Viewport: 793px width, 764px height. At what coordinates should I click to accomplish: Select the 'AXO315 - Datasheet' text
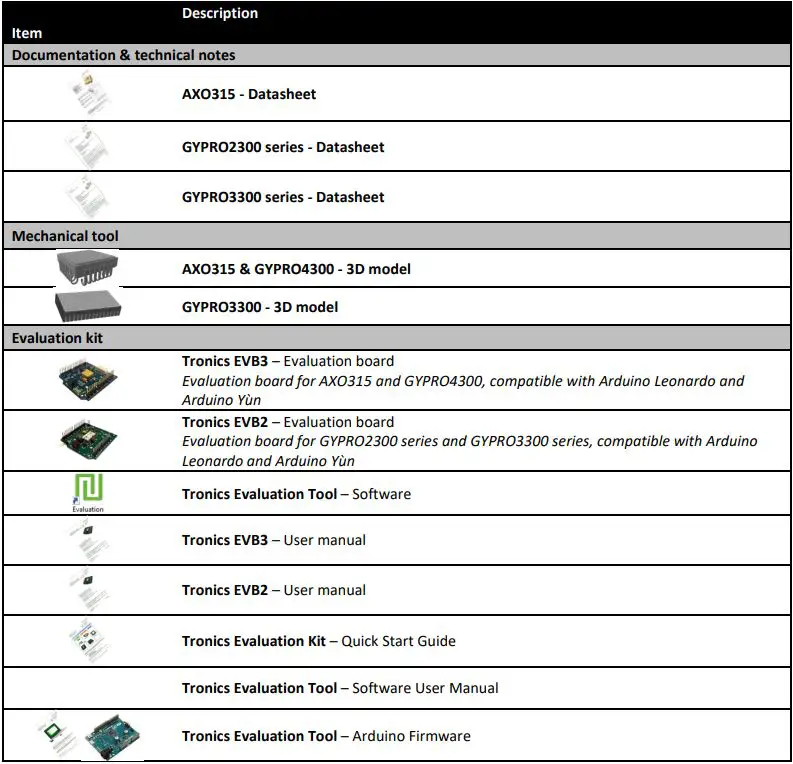tap(249, 94)
